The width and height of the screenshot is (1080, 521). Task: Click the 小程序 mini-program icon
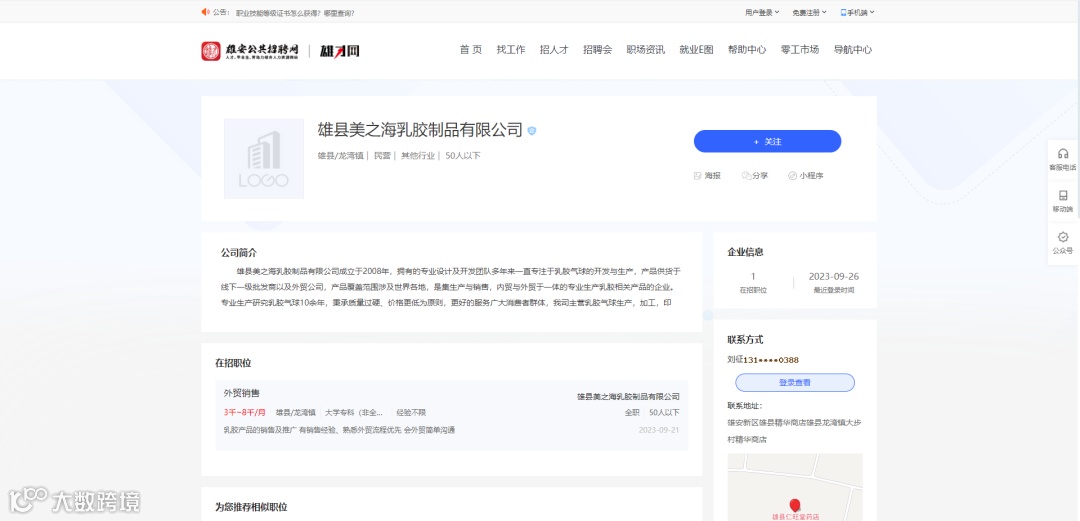(792, 176)
